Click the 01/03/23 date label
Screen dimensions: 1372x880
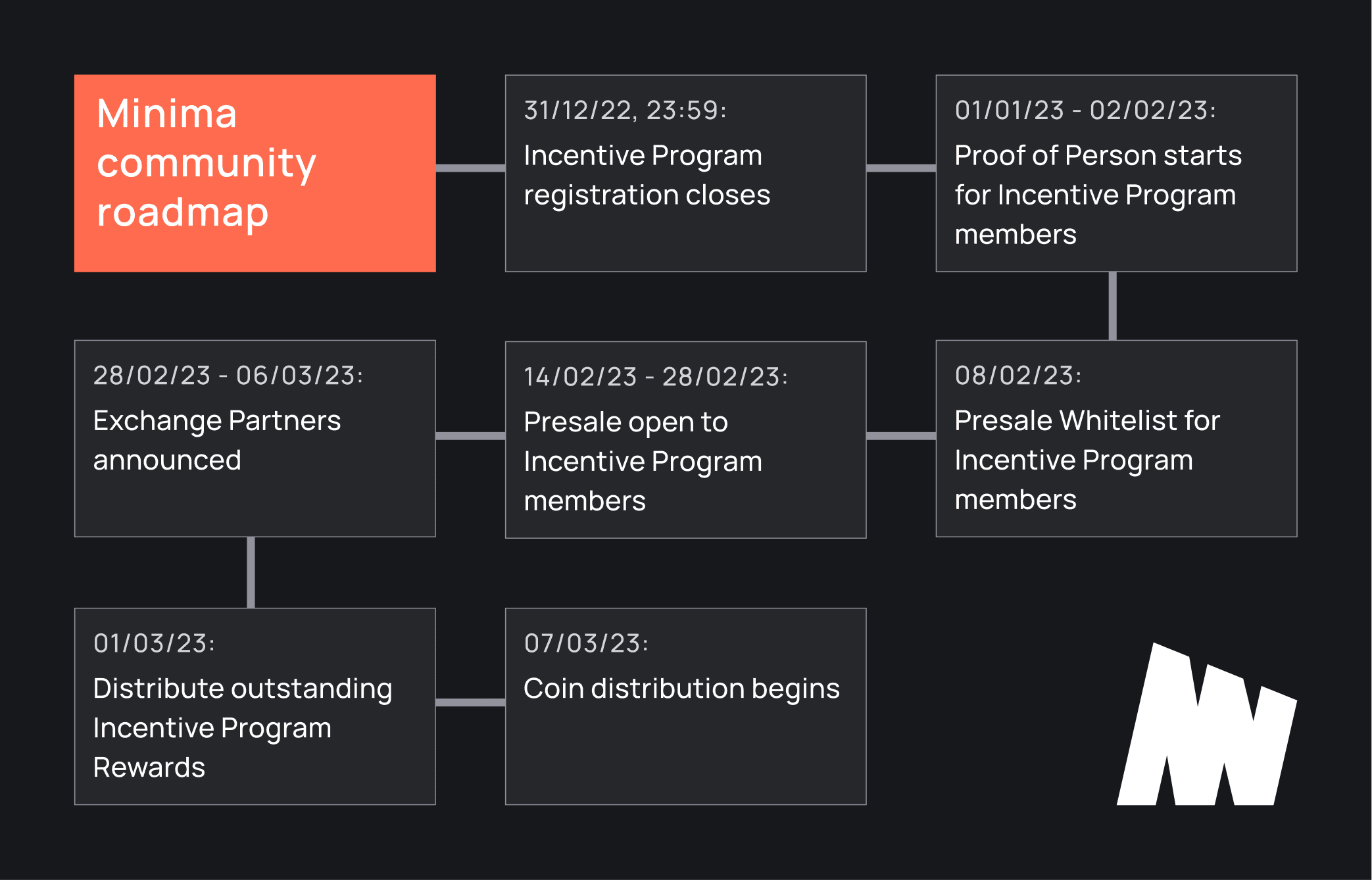click(154, 643)
